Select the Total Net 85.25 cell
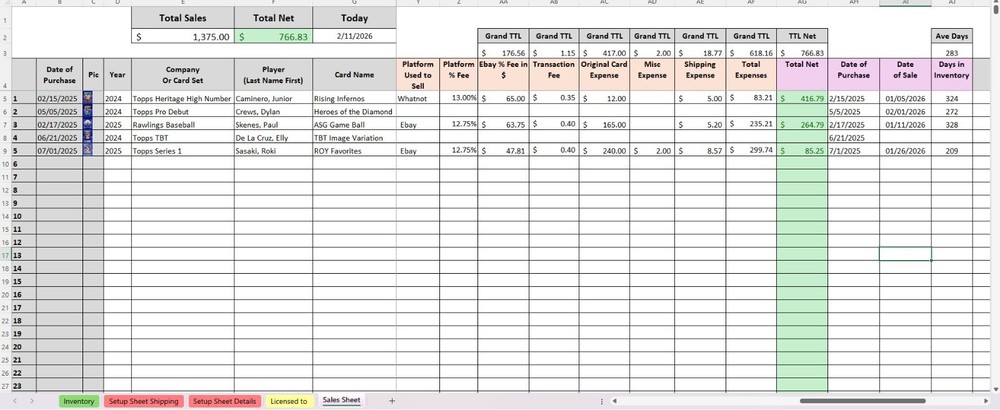This screenshot has width=1000, height=410. (x=802, y=150)
